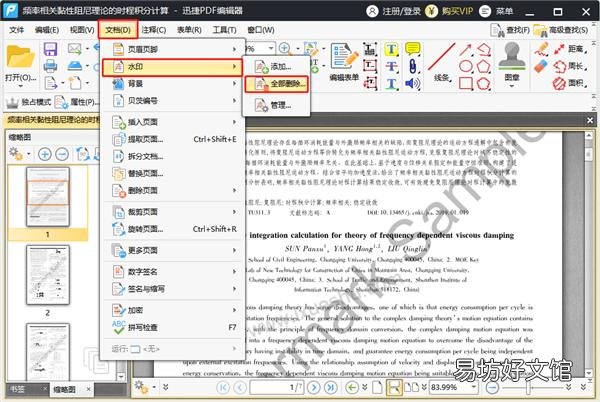Expand the 签名与缩写 submenu
Image resolution: width=600 pixels, height=402 pixels.
173,289
